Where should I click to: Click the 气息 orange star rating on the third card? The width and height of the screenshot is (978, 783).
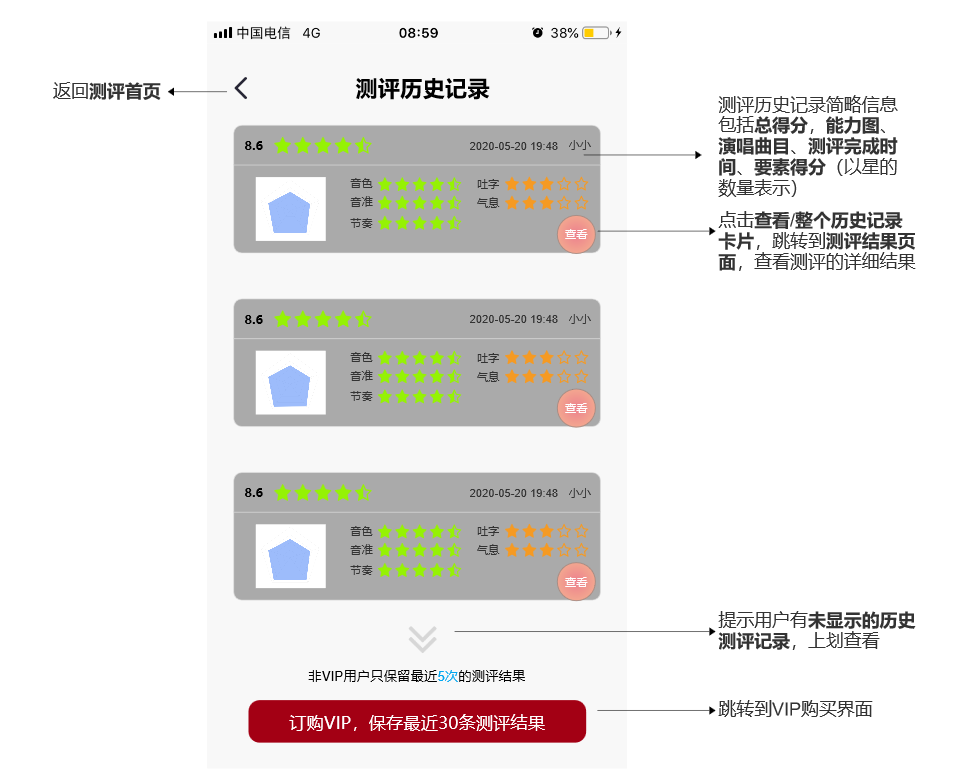546,550
